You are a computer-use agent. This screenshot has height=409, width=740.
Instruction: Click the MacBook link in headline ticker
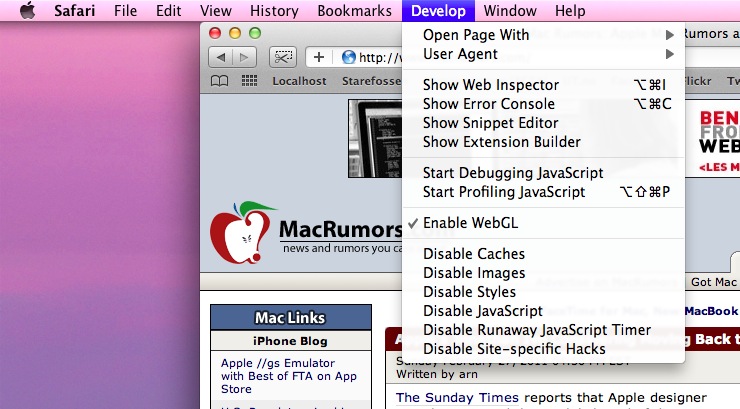click(711, 311)
